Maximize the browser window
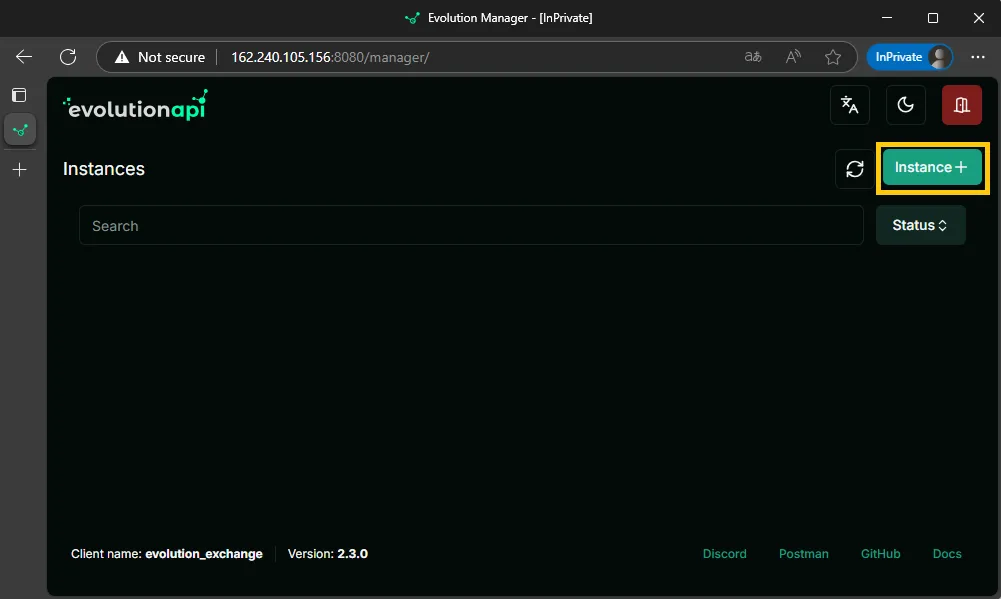Image resolution: width=1001 pixels, height=599 pixels. click(933, 18)
